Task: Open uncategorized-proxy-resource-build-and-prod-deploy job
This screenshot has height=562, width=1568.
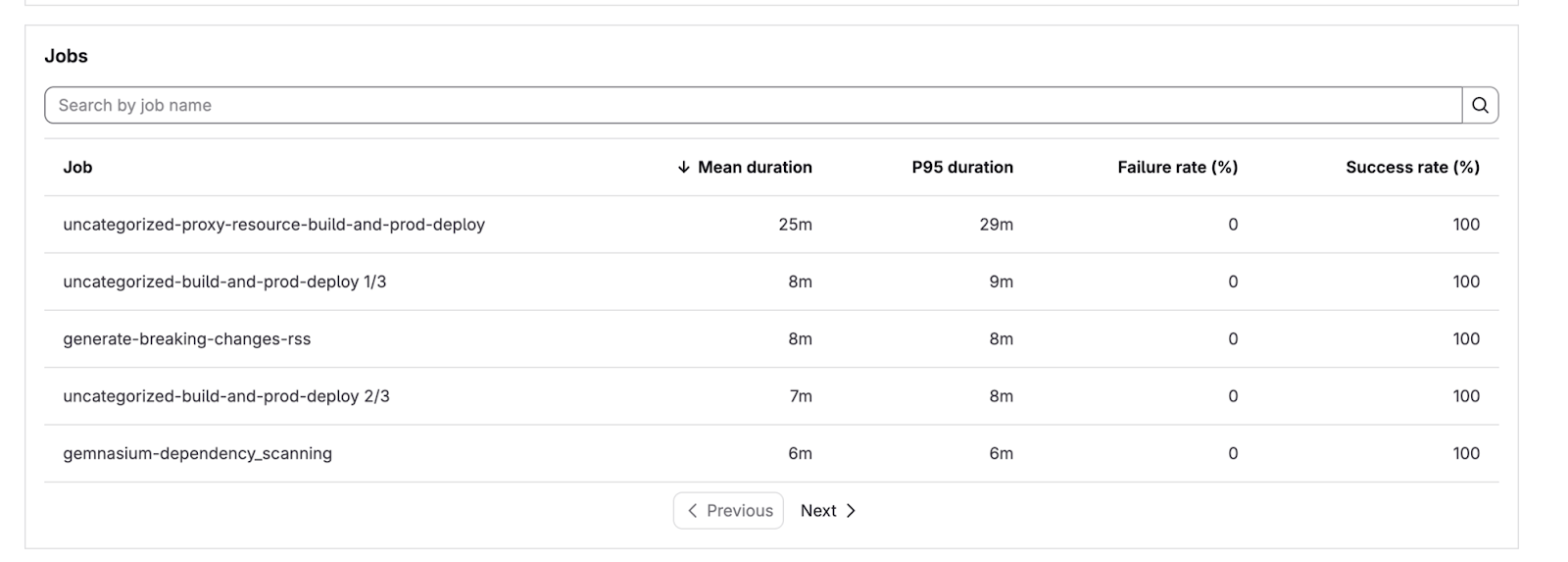Action: (273, 225)
